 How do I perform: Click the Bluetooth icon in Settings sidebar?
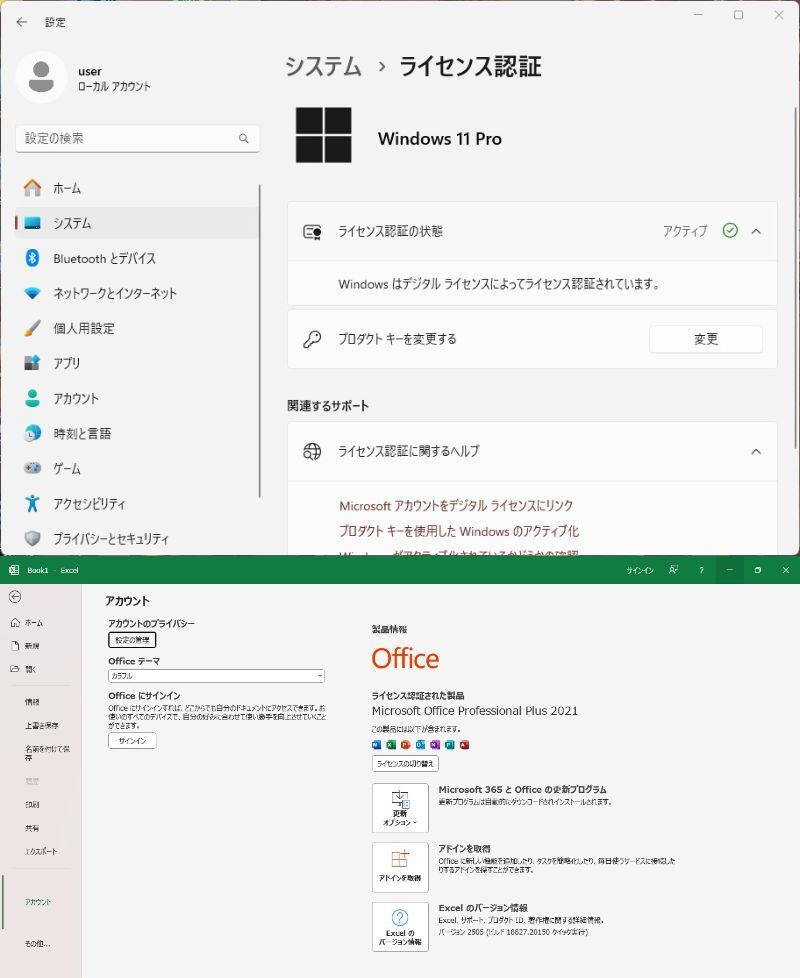[32, 258]
